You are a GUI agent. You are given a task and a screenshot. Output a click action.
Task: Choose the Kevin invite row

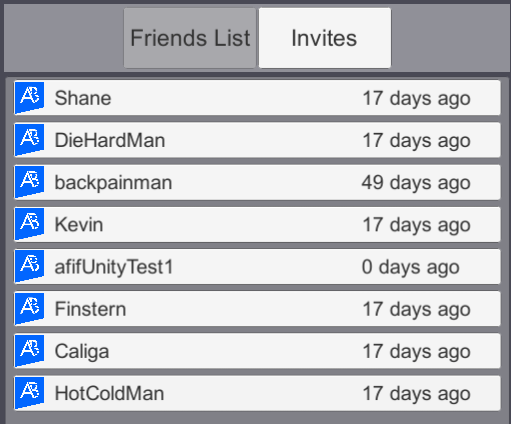click(257, 224)
